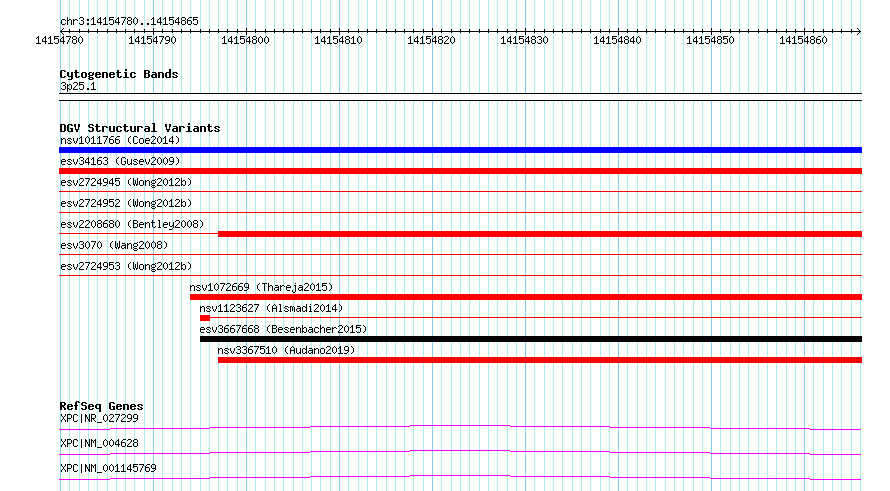Click the RefSeq Genes track title
The image size is (890, 491).
point(102,406)
